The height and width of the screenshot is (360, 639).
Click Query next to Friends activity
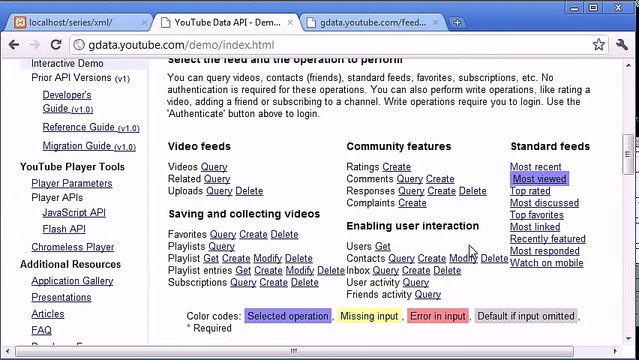(x=427, y=294)
